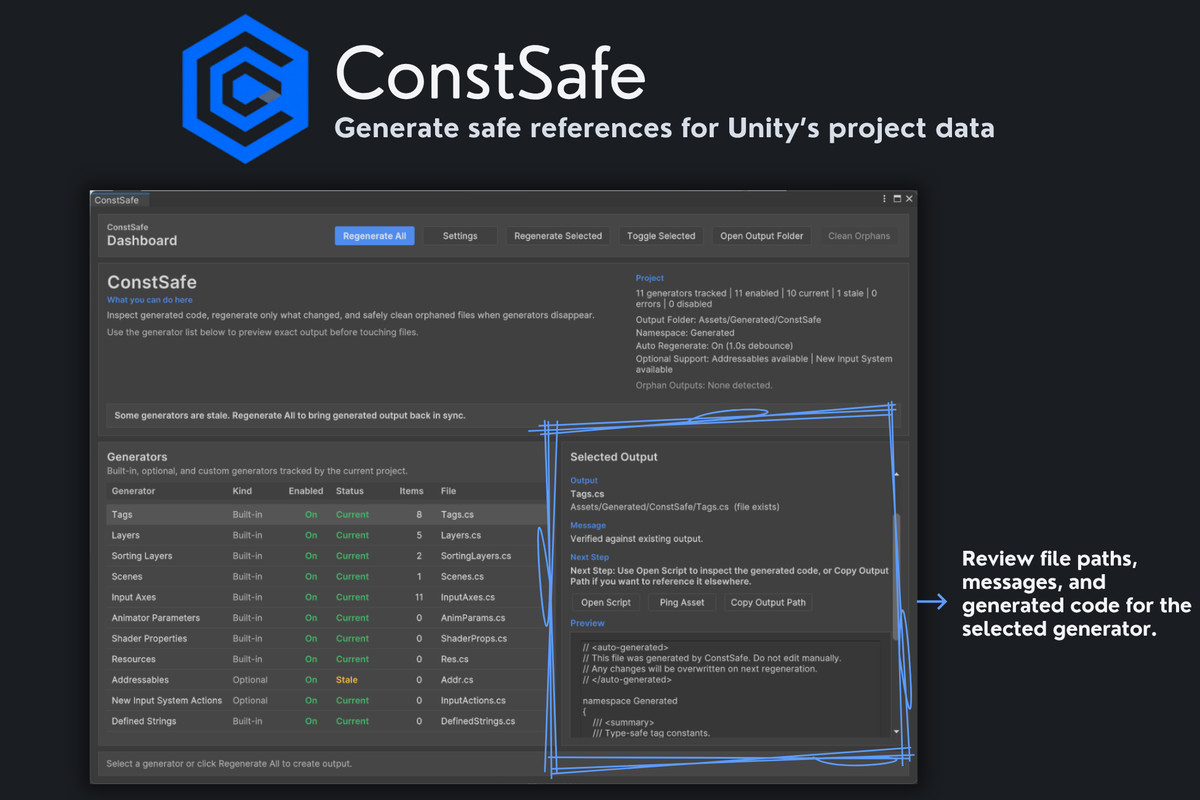This screenshot has height=800, width=1200.
Task: Click the Status column header
Action: (350, 491)
